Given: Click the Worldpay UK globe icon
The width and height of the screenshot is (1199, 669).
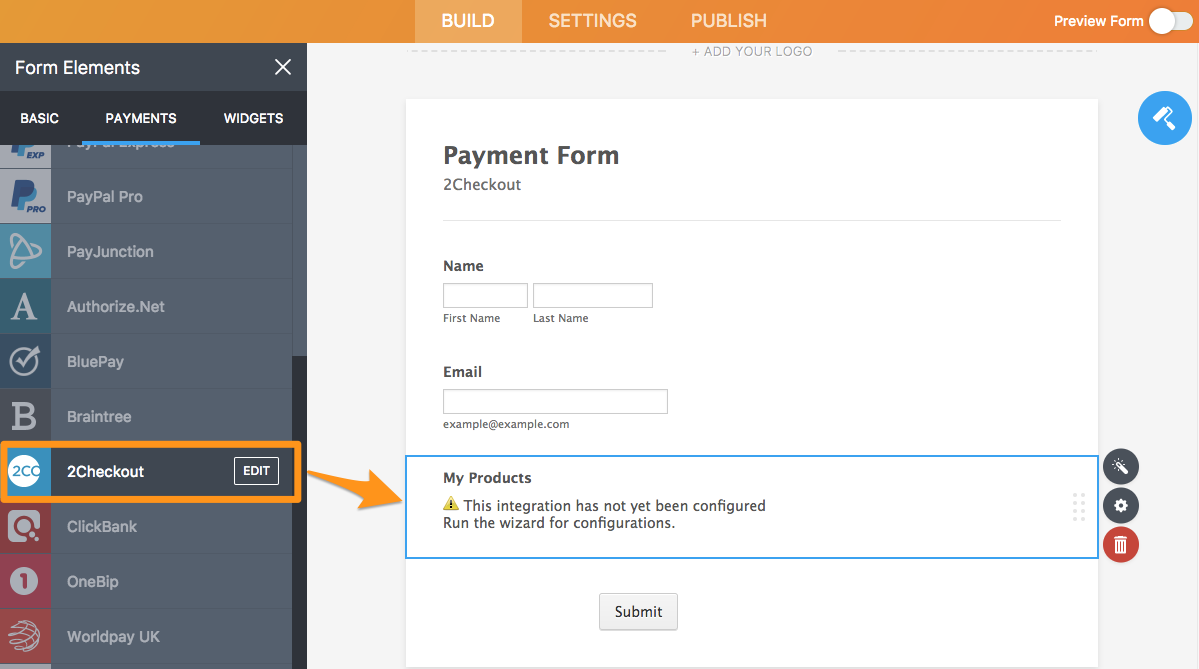Looking at the screenshot, I should 25,637.
